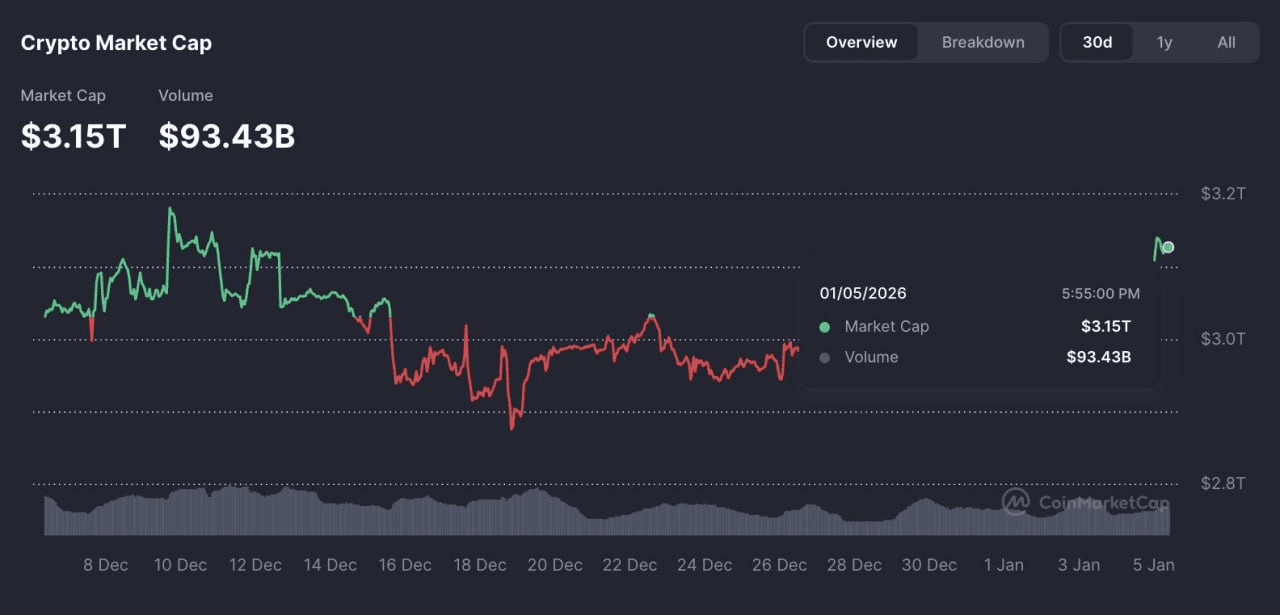The image size is (1280, 615).
Task: Click the 8 Dec date axis label
Action: tap(105, 565)
